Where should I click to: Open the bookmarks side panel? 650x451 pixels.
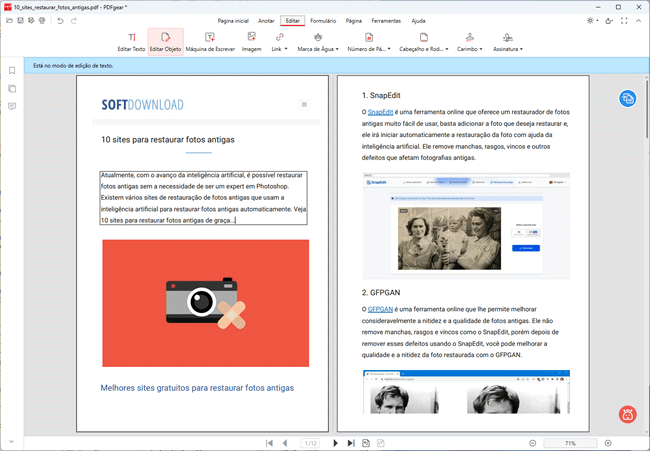point(12,70)
